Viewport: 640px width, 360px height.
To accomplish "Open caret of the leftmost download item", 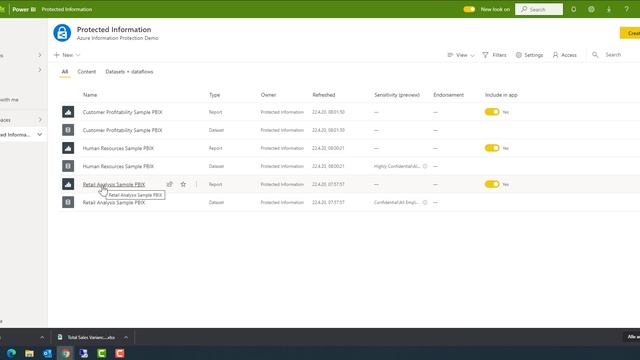I will click(42, 337).
